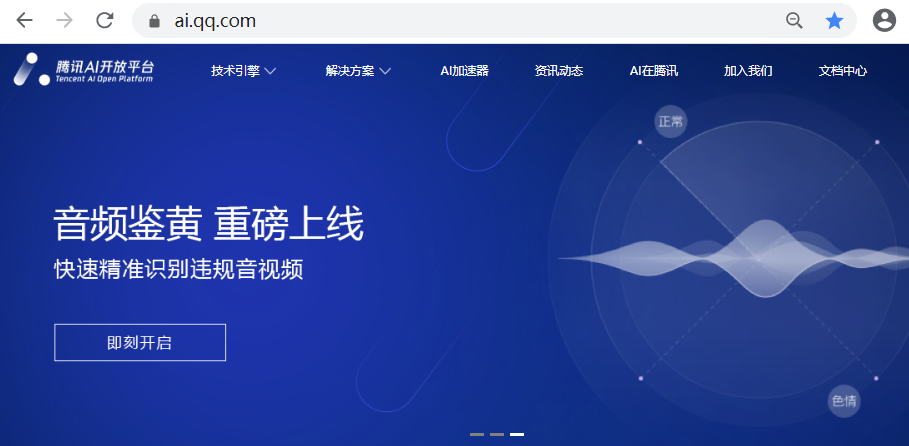Click the 即刻开启 button

(140, 343)
